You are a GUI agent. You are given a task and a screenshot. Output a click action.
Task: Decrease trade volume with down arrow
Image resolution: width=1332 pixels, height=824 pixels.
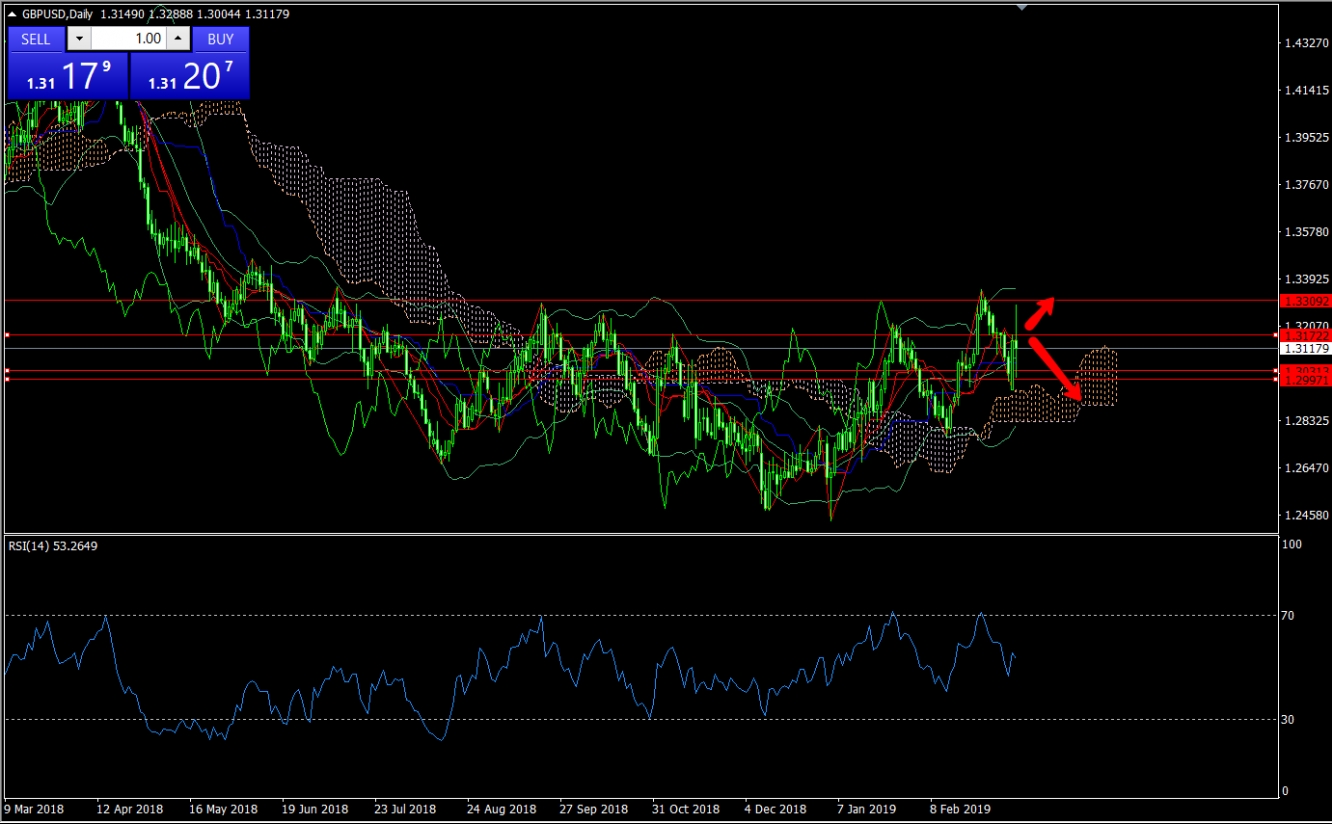pos(79,39)
